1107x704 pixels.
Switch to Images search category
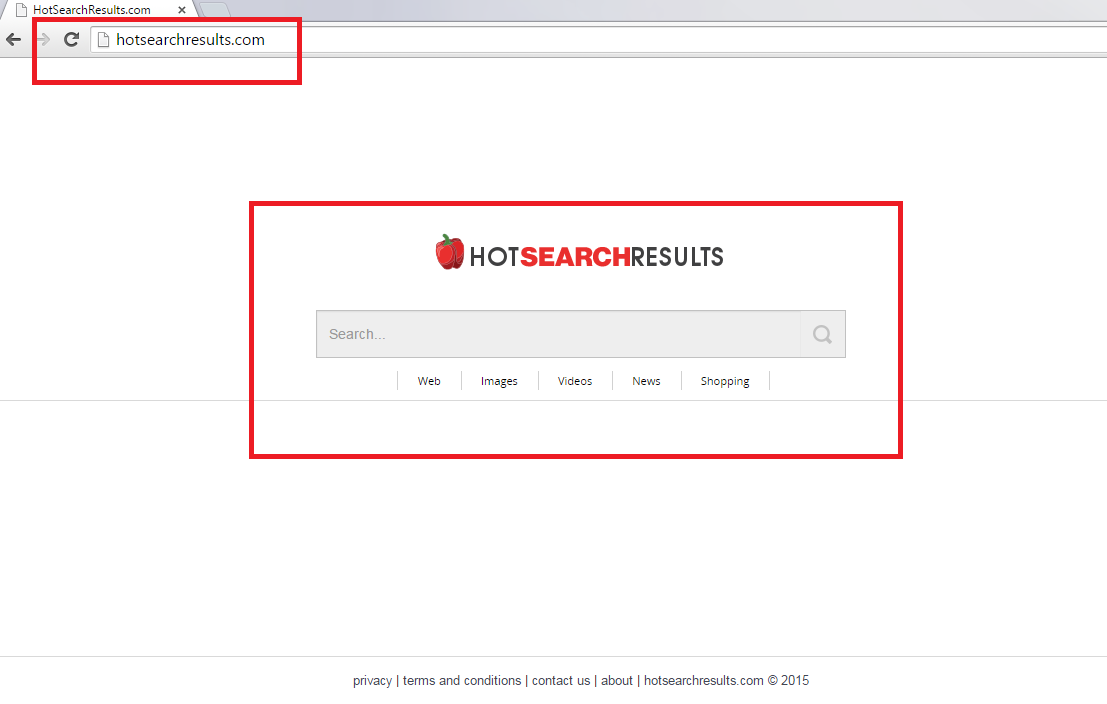[x=499, y=381]
